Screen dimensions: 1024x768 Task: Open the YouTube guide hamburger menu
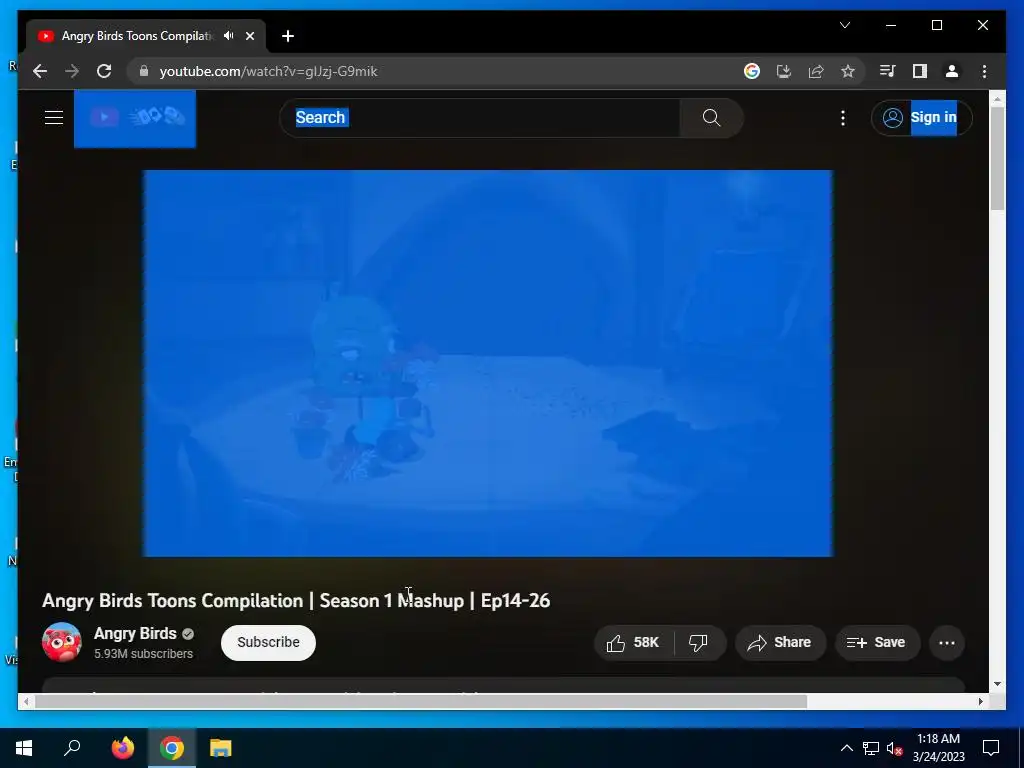(x=54, y=118)
